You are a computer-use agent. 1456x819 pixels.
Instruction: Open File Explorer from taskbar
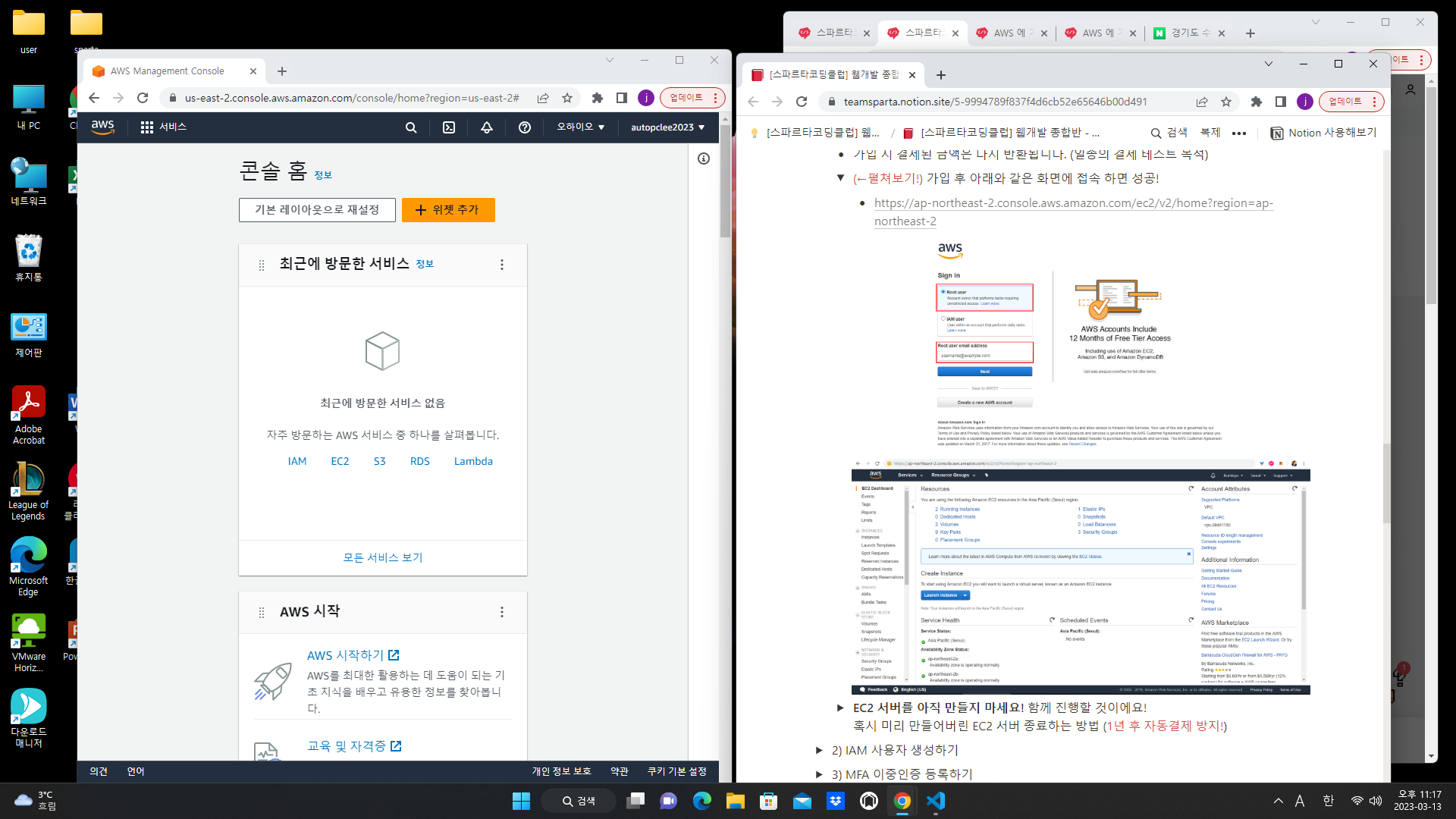pyautogui.click(x=736, y=801)
